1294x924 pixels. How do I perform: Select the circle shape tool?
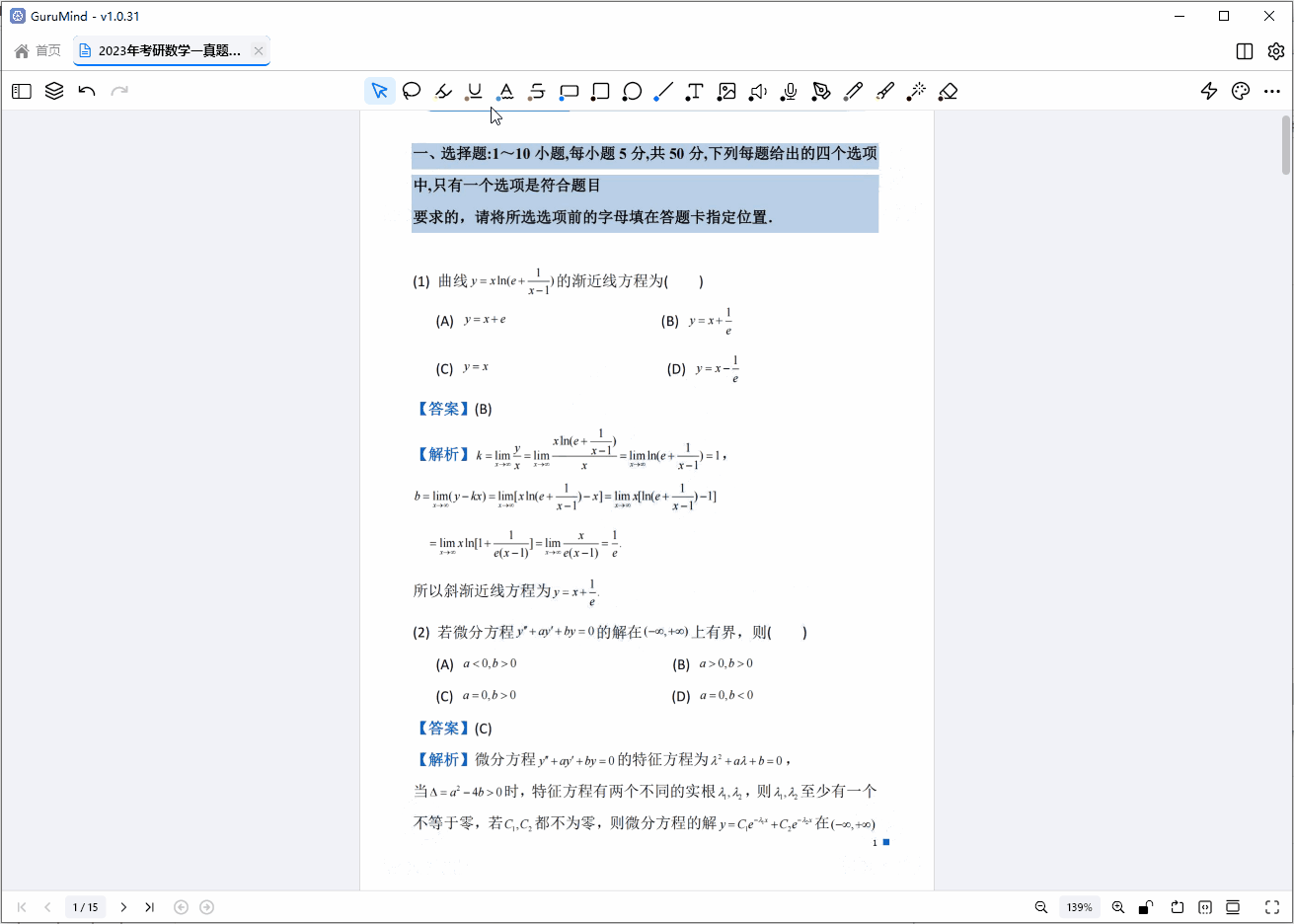point(632,91)
